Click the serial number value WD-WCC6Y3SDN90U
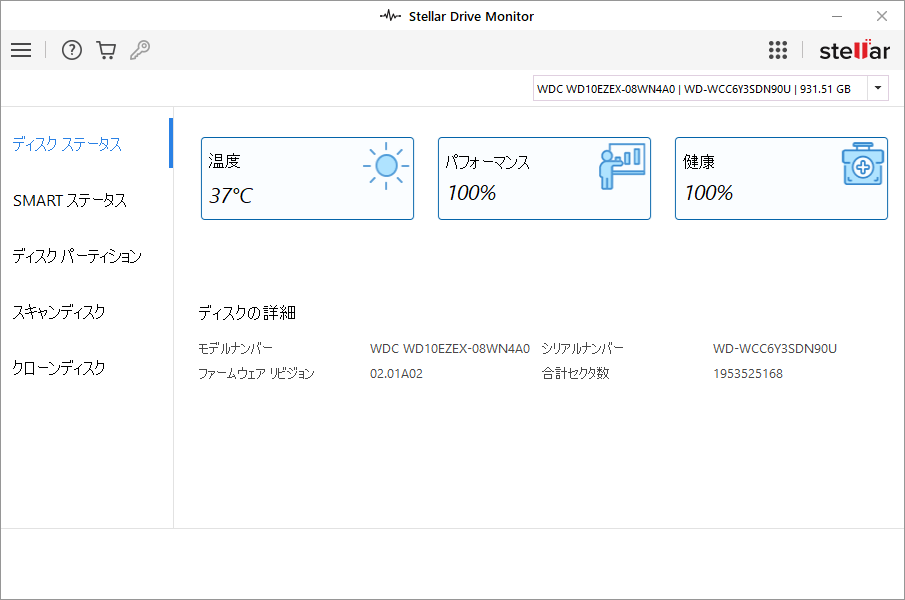Viewport: 905px width, 600px height. [x=774, y=349]
